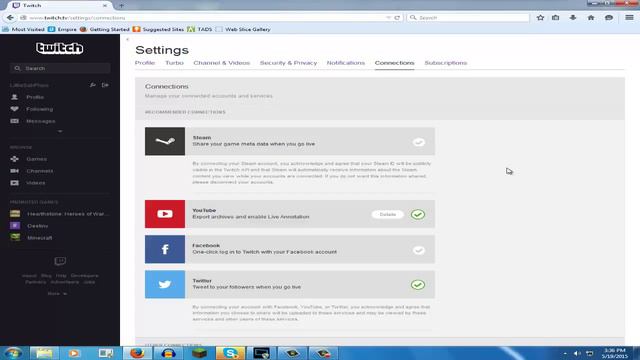Collapse the sidebar with arrow toggle
The image size is (640, 360).
(127, 39)
